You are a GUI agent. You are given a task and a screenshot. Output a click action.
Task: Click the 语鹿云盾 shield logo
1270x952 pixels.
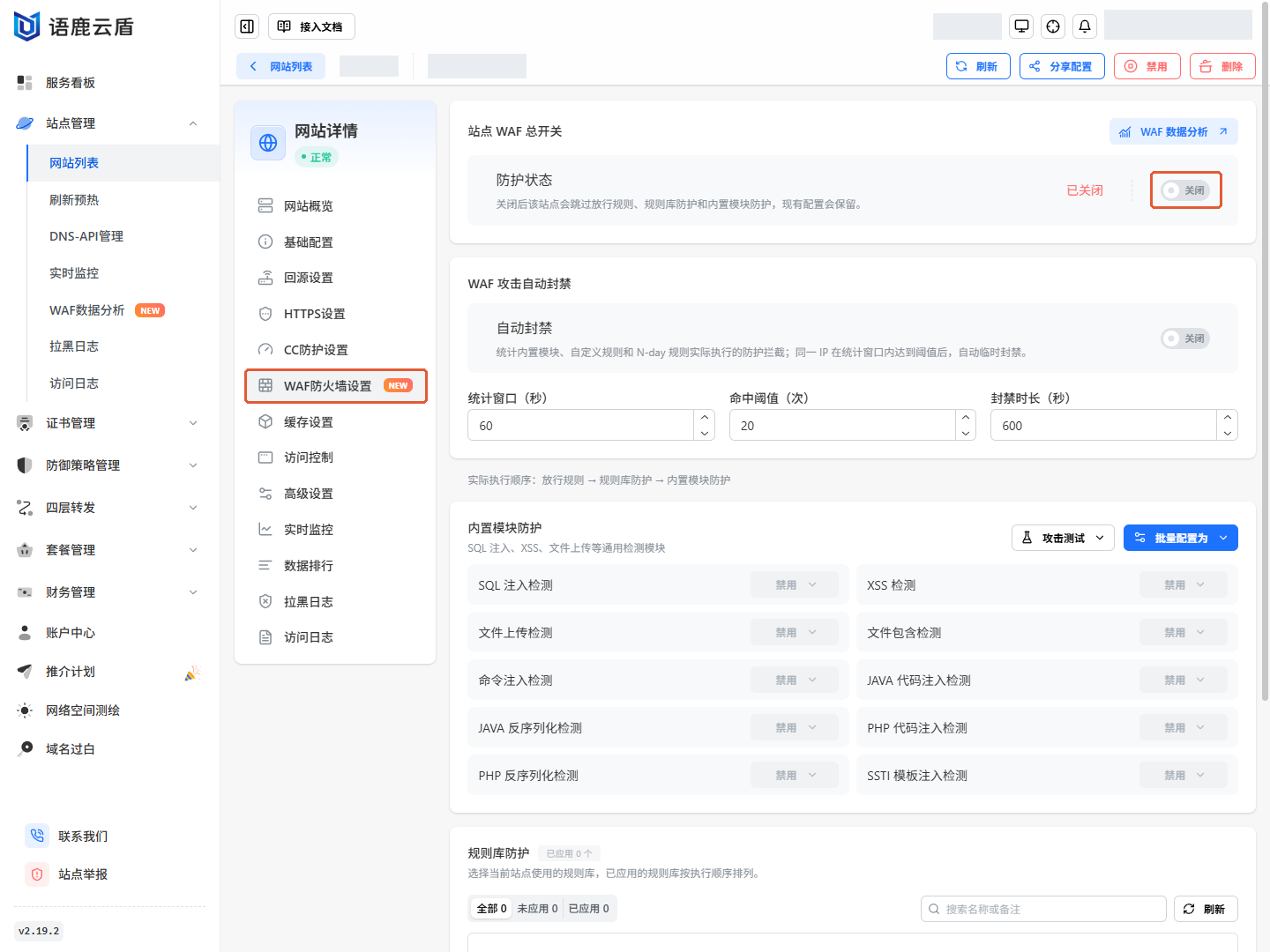click(x=27, y=26)
